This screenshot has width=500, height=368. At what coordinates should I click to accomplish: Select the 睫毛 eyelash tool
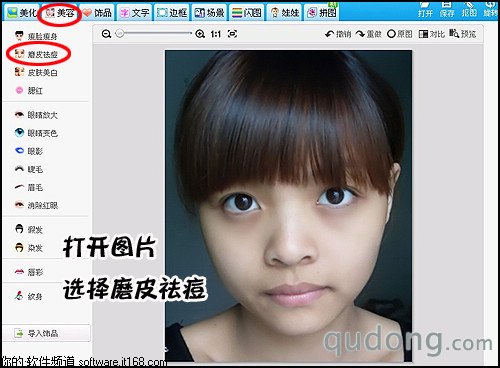[x=29, y=169]
